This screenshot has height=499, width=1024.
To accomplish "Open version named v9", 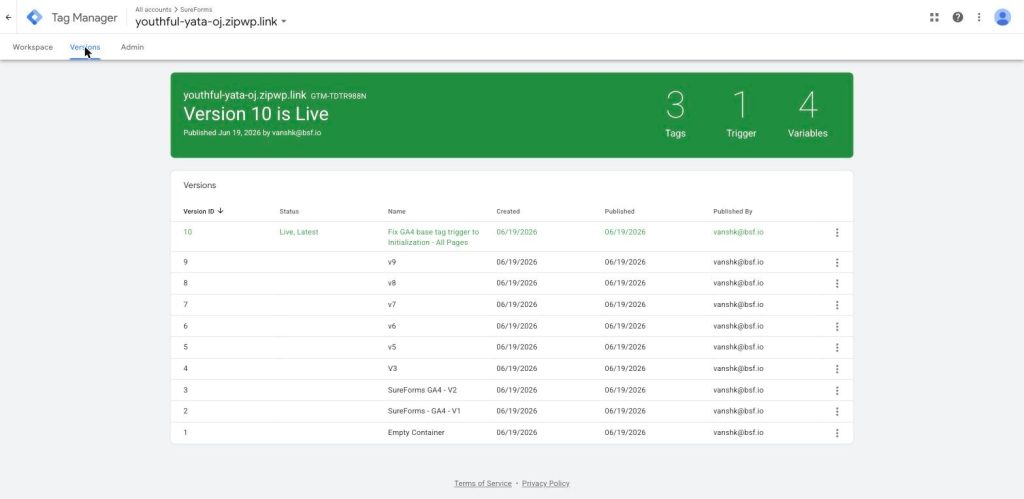I will pos(392,262).
